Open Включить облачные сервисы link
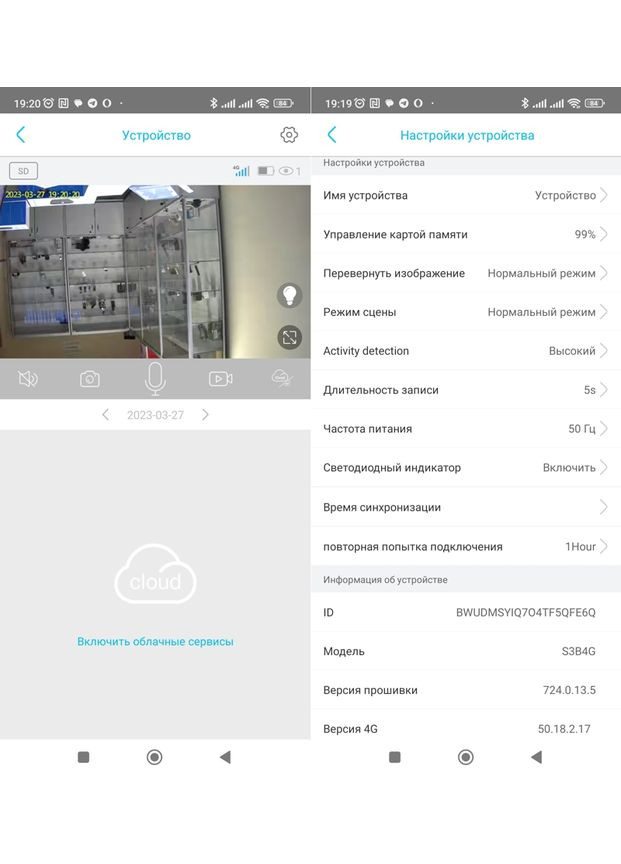The image size is (621, 864). tap(155, 641)
